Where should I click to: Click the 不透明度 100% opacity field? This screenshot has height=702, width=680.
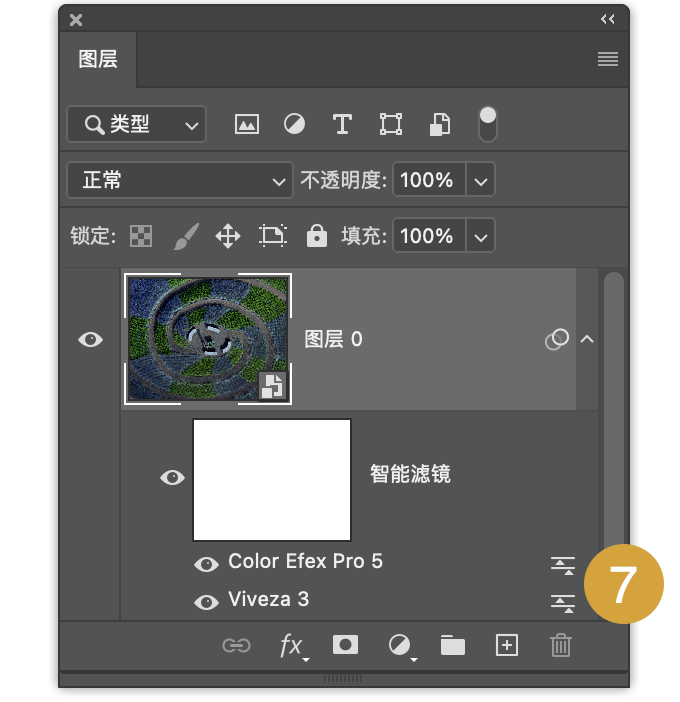[429, 180]
